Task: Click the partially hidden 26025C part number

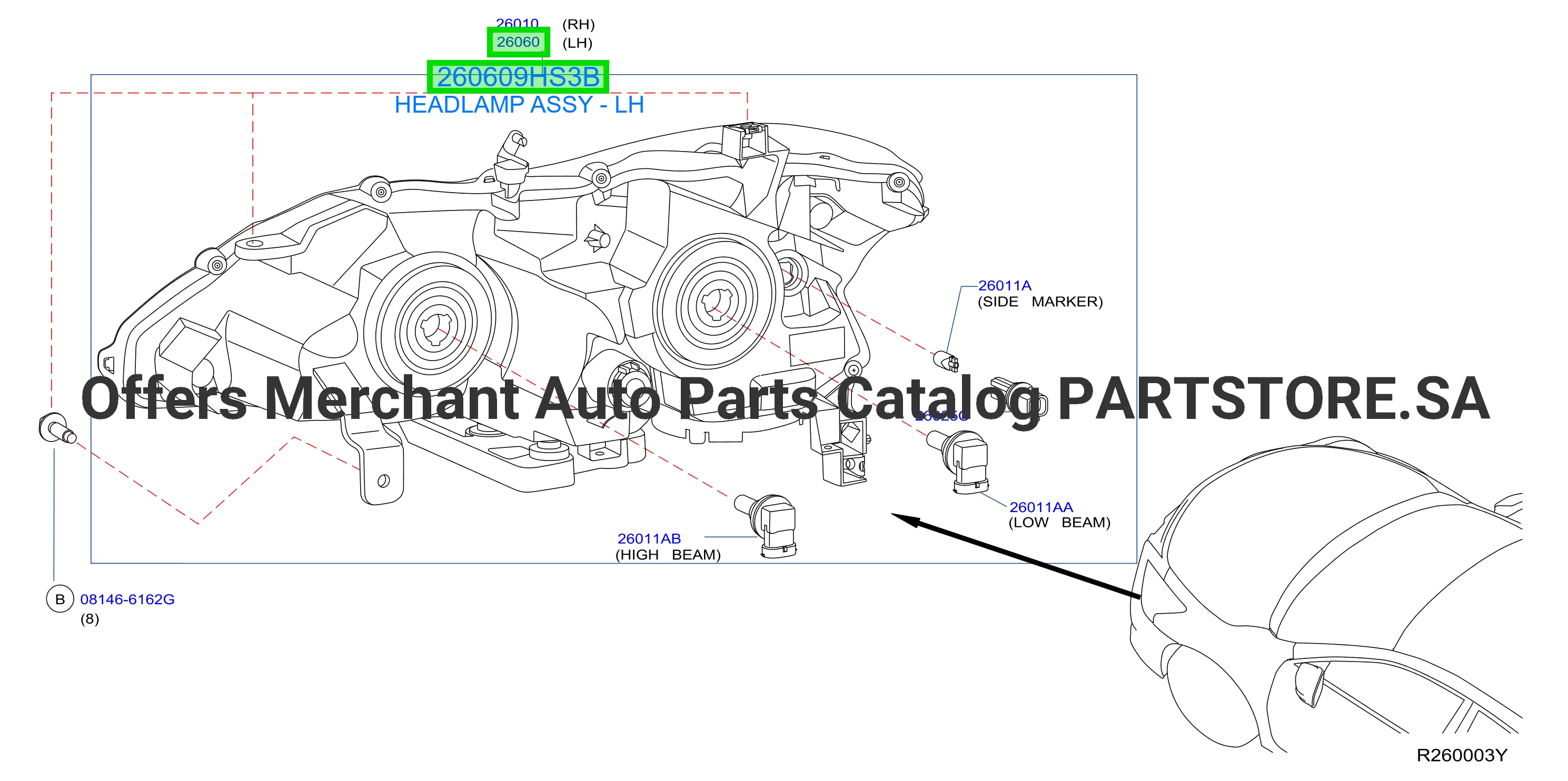Action: tap(941, 416)
